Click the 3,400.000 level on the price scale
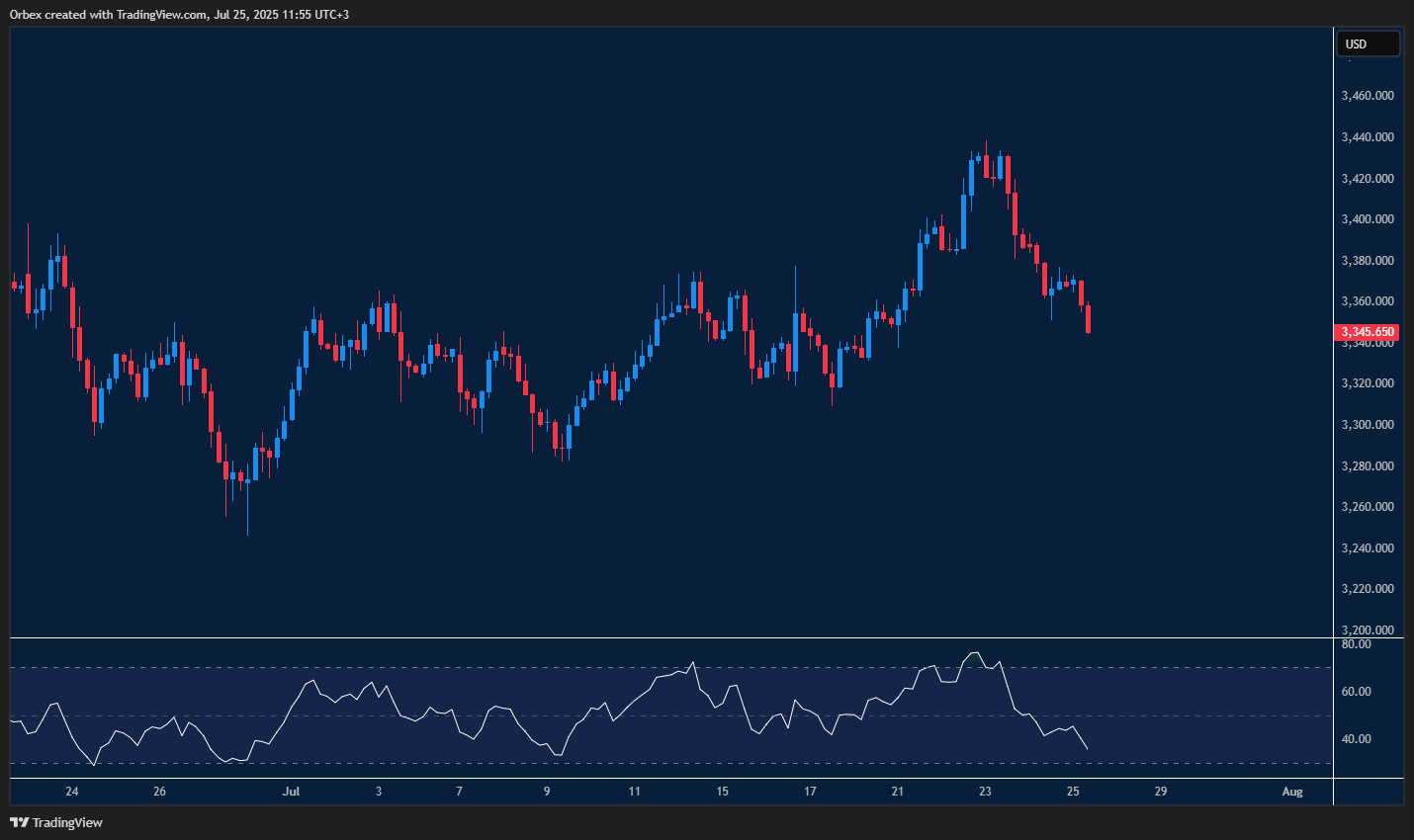 coord(1366,218)
